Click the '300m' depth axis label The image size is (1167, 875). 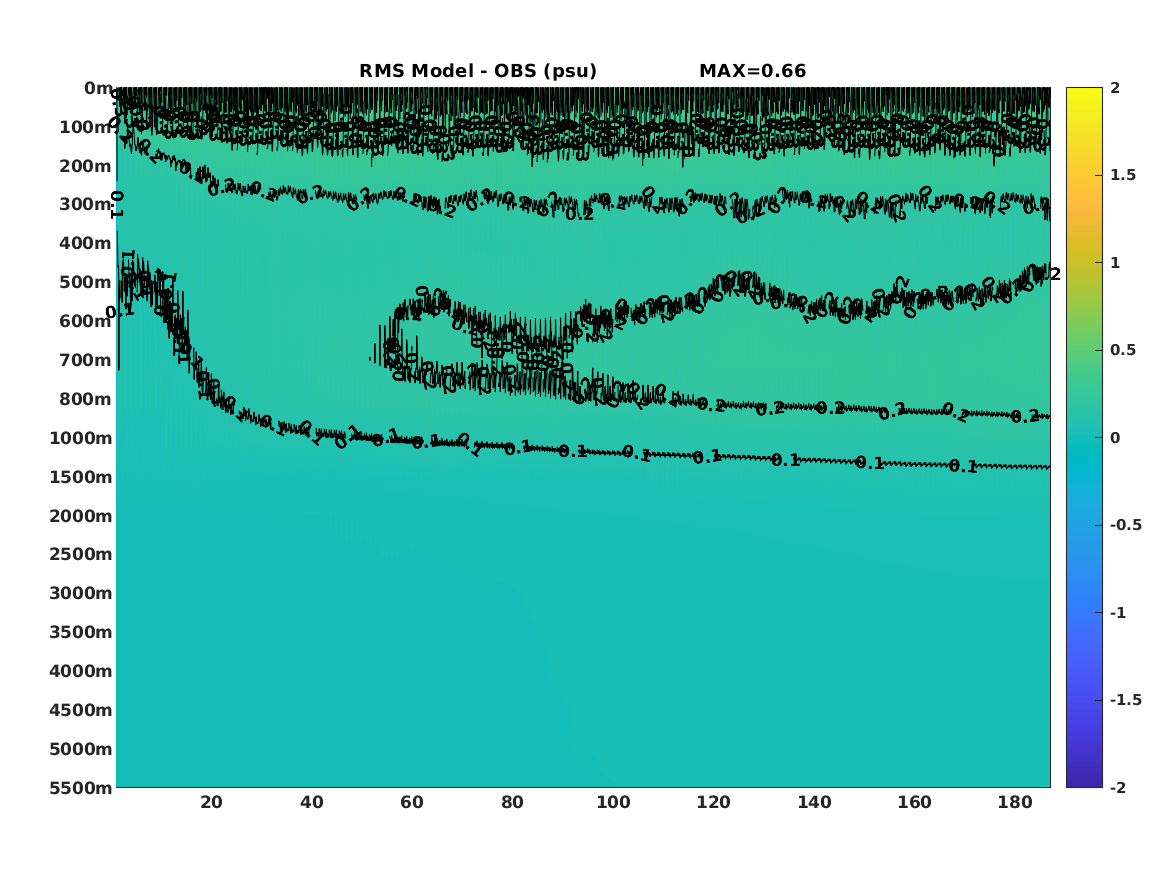[x=86, y=205]
